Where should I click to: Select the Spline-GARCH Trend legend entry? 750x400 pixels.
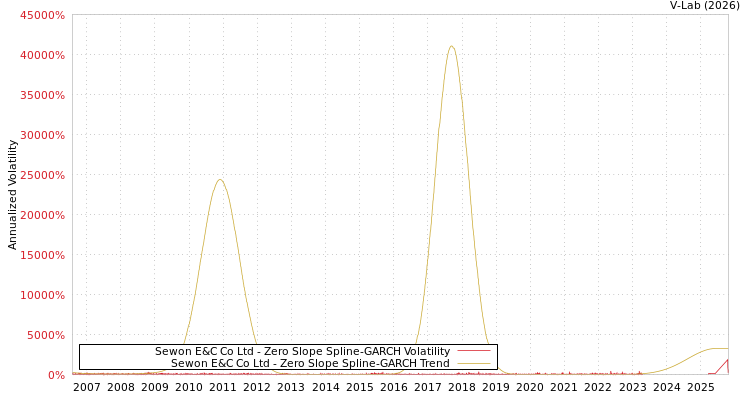click(x=310, y=363)
